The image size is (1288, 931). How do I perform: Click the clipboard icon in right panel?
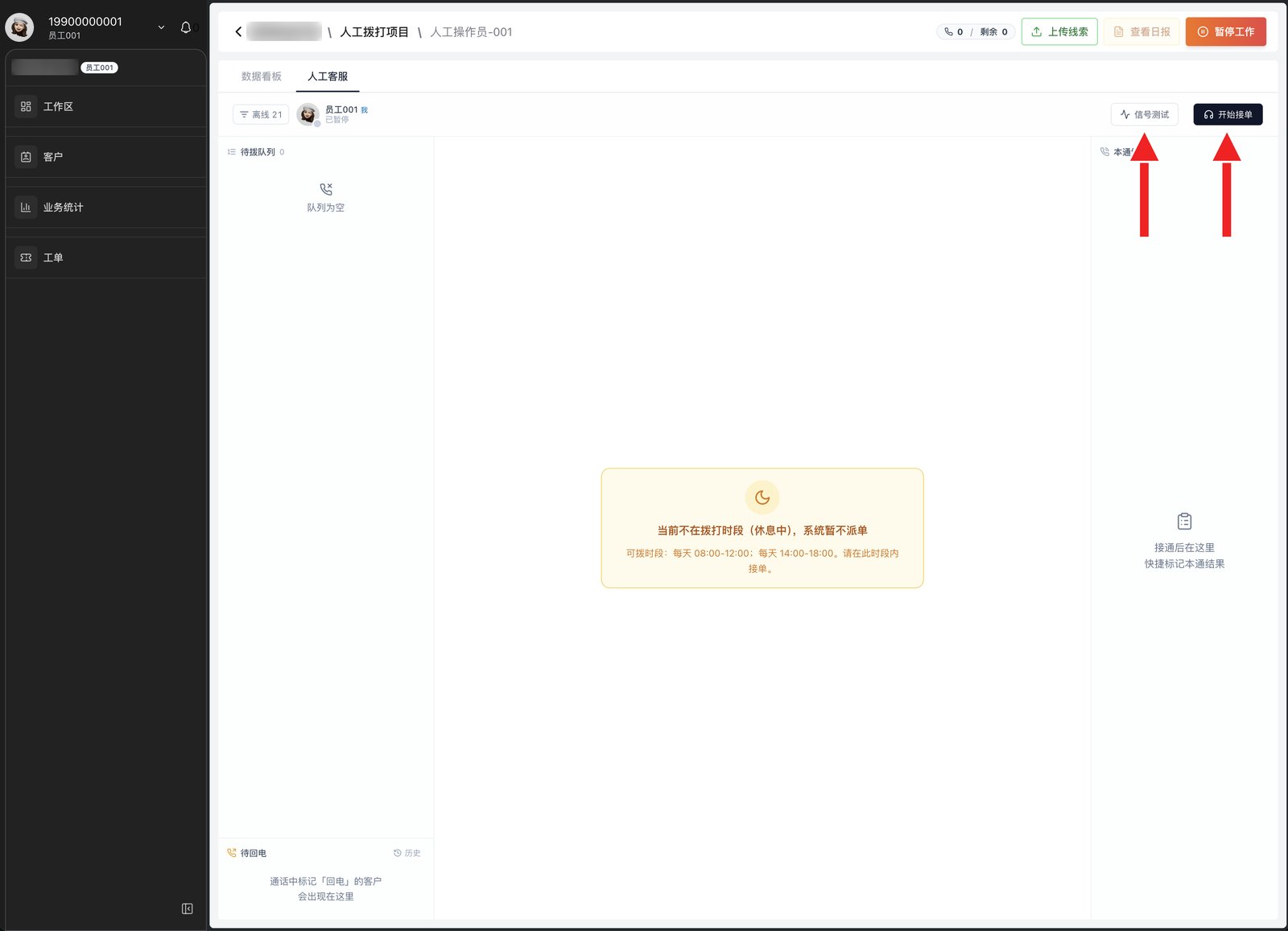point(1184,521)
